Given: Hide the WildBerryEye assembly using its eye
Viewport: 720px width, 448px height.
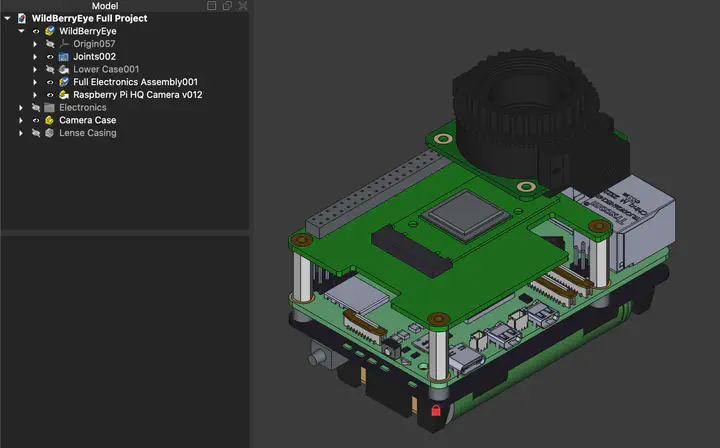Looking at the screenshot, I should pos(36,31).
